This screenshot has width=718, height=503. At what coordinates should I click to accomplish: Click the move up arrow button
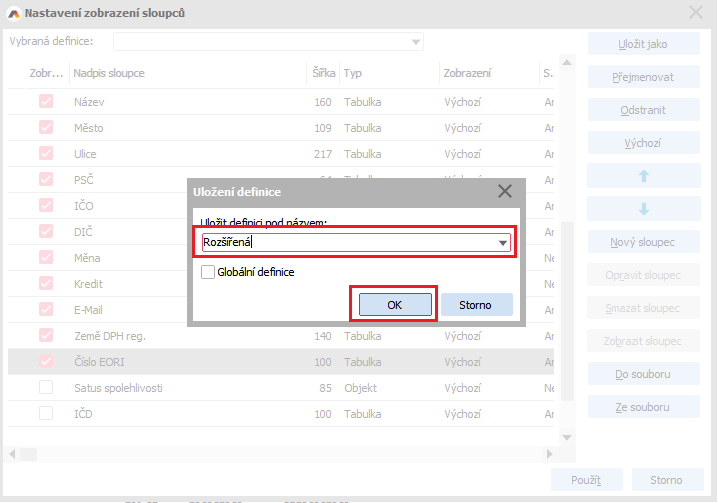click(643, 176)
